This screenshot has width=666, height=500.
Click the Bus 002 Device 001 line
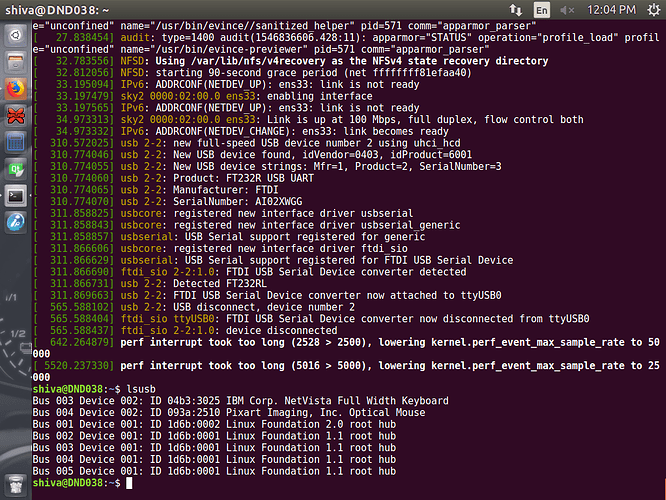tap(214, 436)
